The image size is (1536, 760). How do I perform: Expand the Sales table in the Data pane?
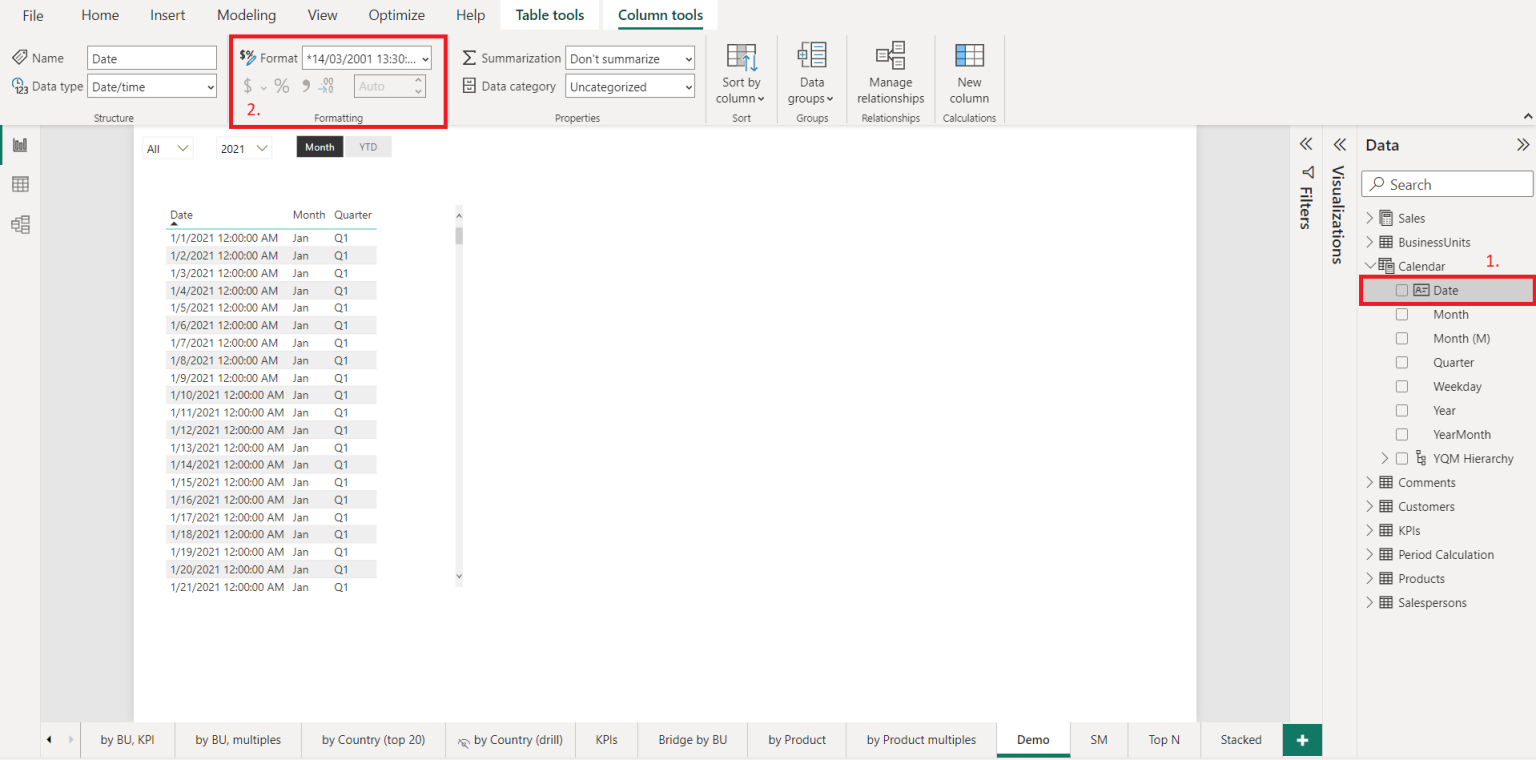click(1370, 217)
